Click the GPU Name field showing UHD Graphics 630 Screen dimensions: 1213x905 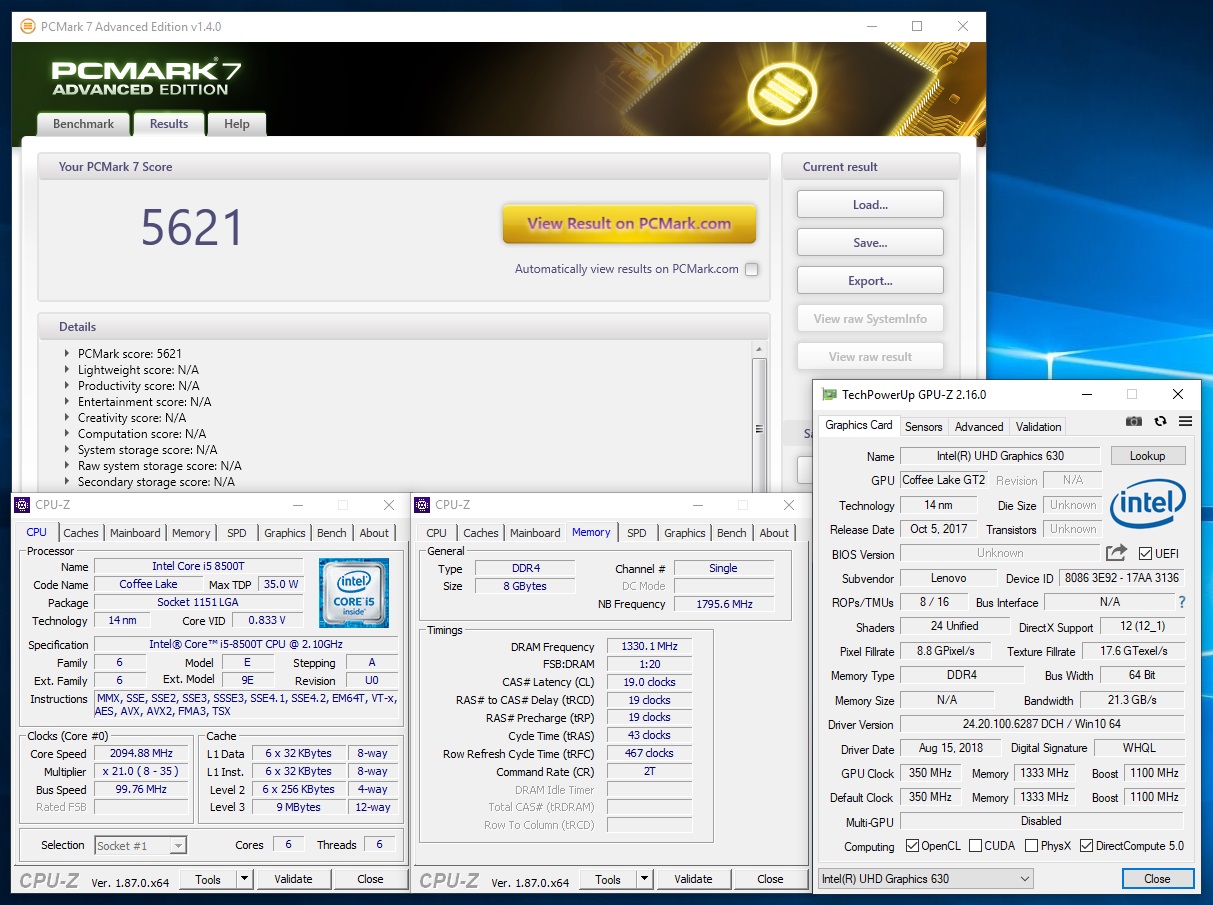coord(1000,456)
